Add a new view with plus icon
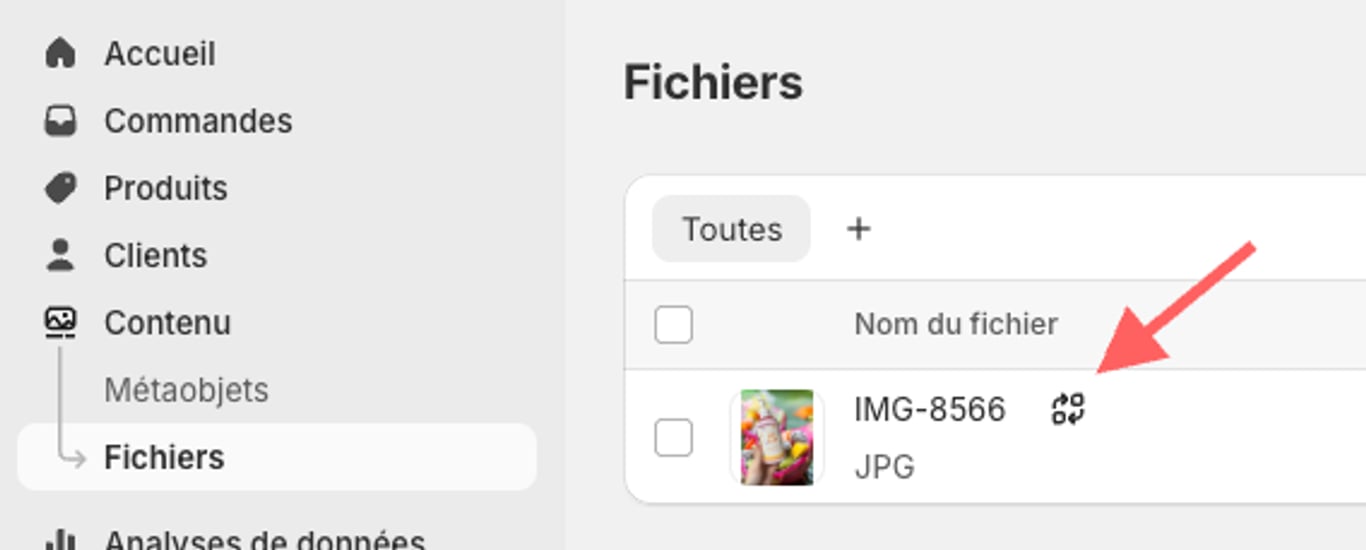 [x=858, y=229]
